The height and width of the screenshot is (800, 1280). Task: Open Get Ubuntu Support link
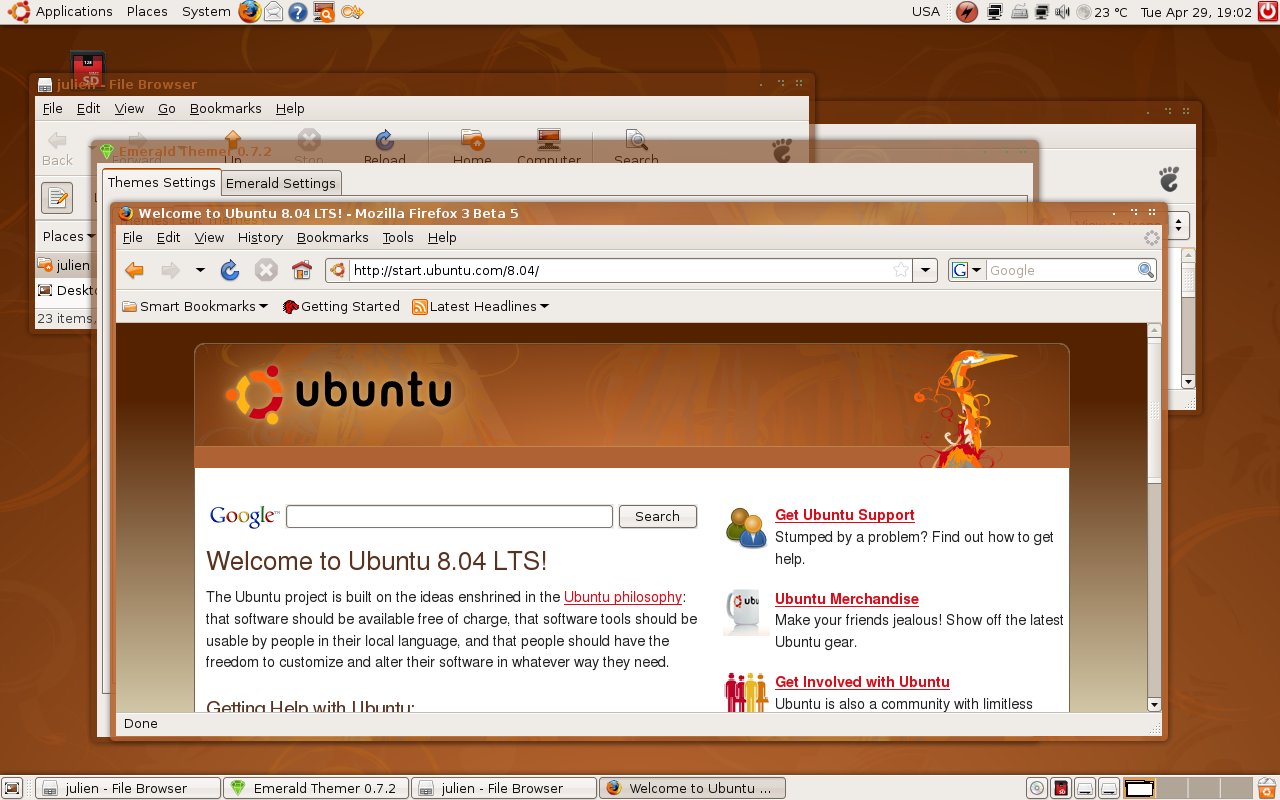tap(845, 515)
